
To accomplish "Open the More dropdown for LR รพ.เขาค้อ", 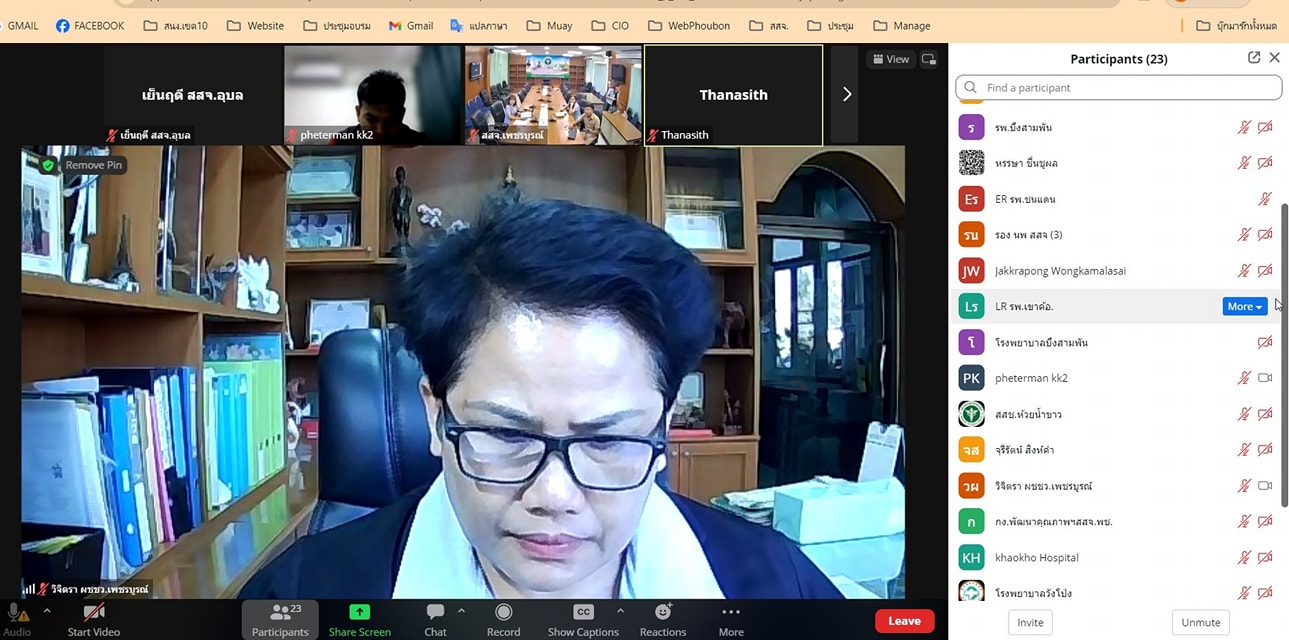I will (1245, 306).
